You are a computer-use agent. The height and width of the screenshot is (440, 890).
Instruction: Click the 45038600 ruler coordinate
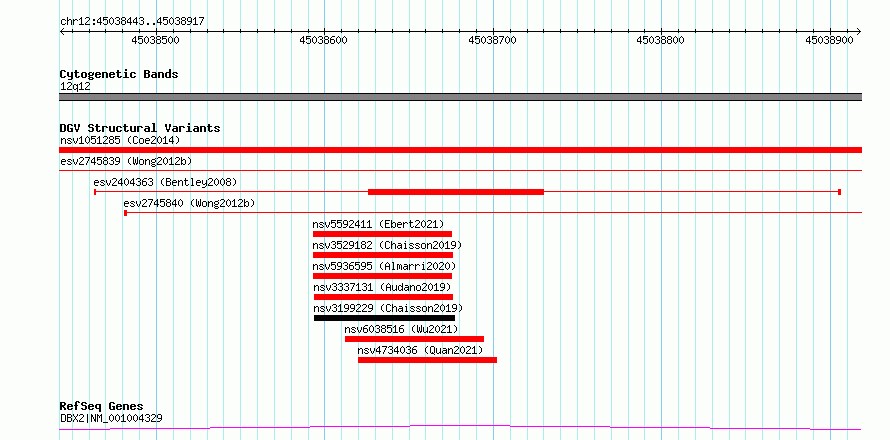click(324, 40)
